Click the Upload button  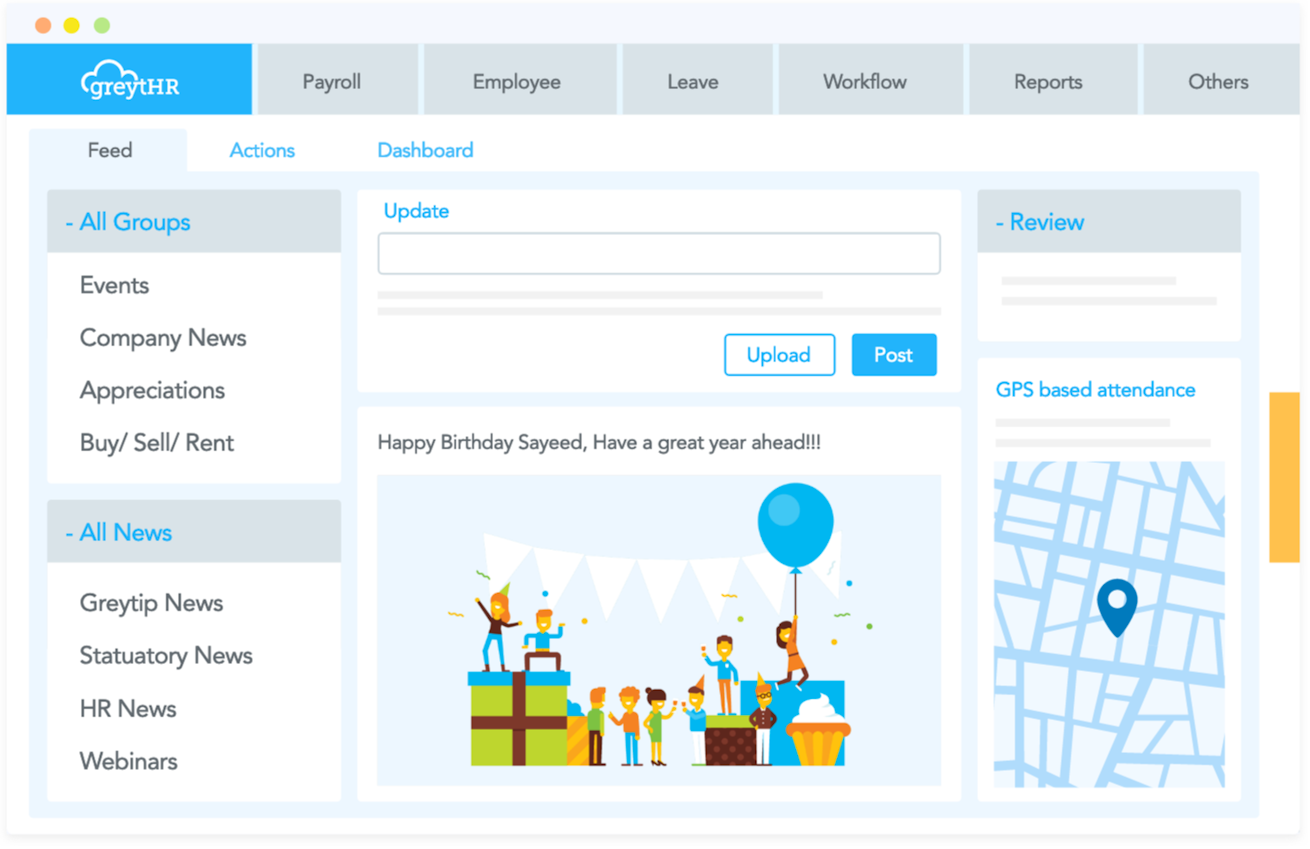[x=780, y=355]
